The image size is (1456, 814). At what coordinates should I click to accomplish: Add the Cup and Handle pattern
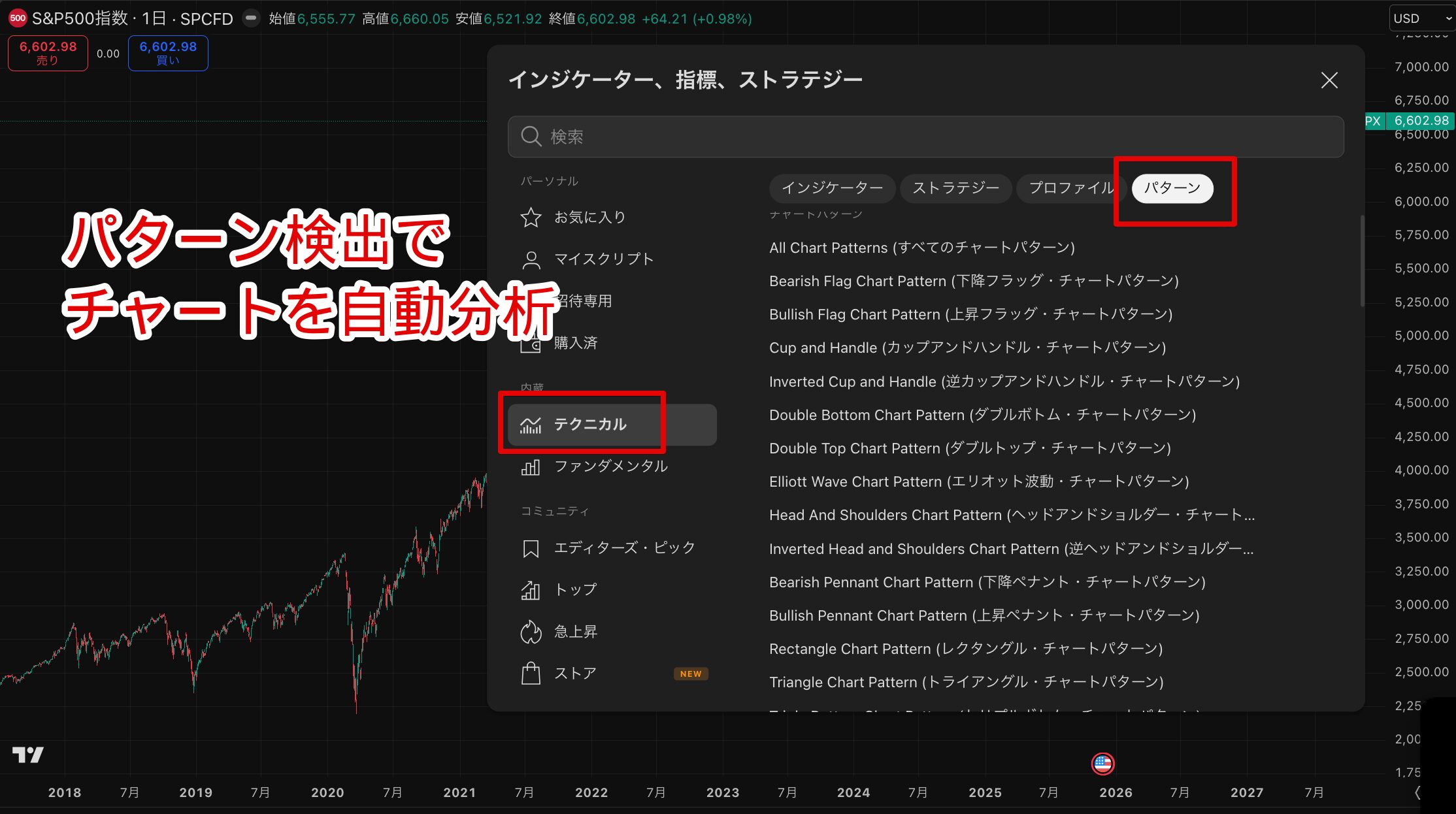tap(967, 348)
